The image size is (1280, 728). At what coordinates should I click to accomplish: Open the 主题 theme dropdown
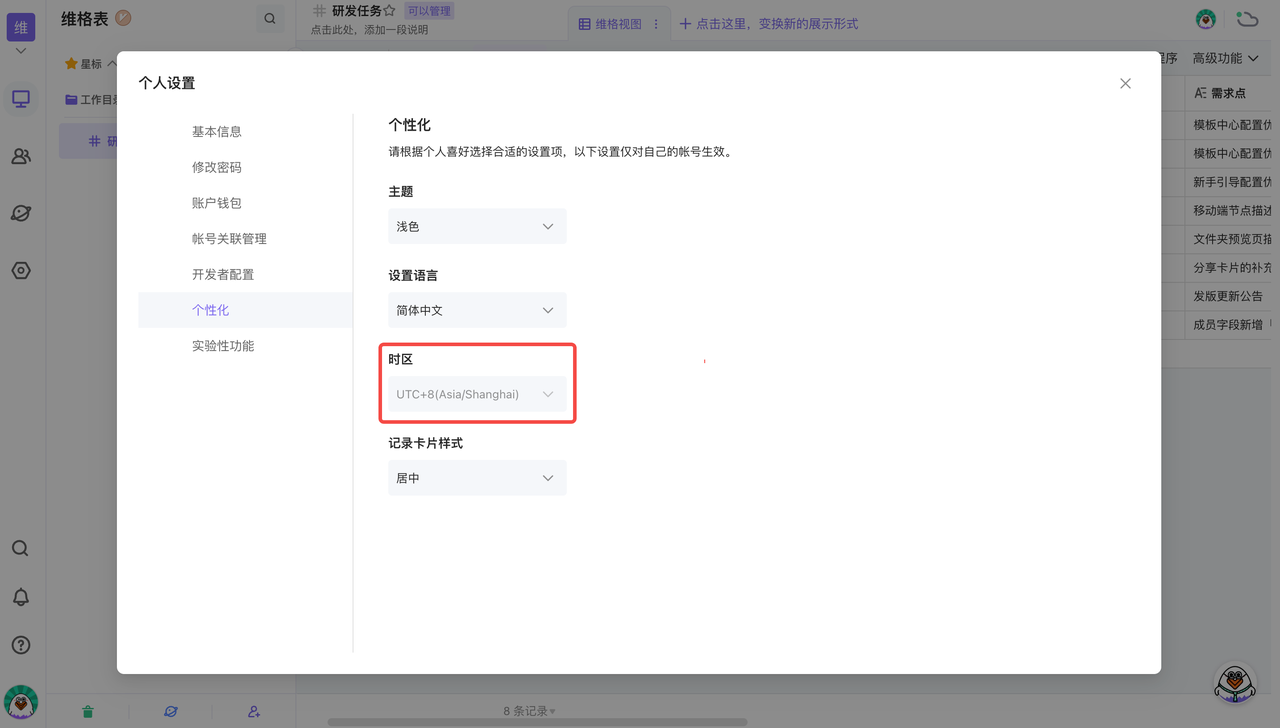tap(477, 227)
